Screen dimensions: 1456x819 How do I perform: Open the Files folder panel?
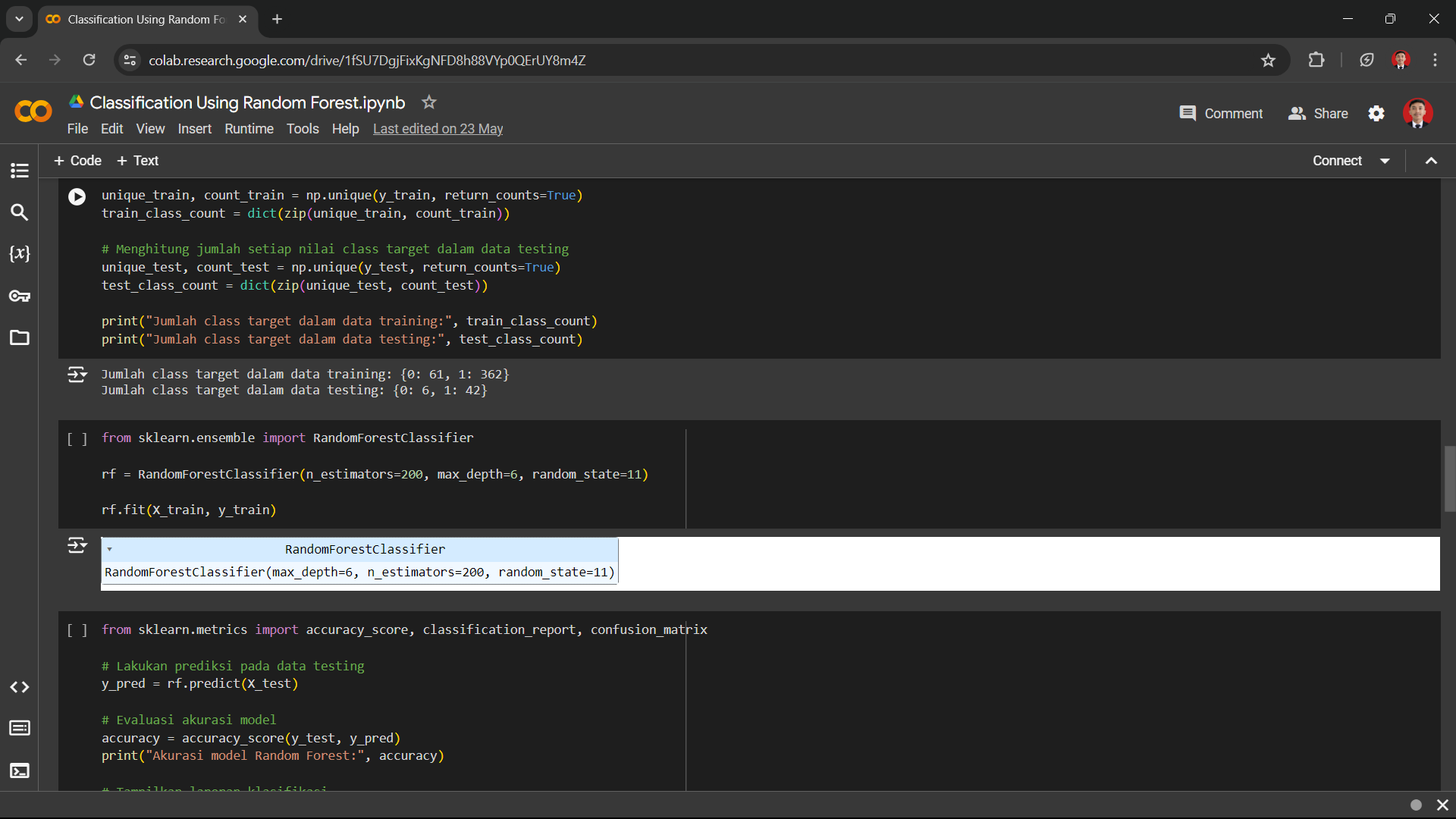(x=20, y=337)
